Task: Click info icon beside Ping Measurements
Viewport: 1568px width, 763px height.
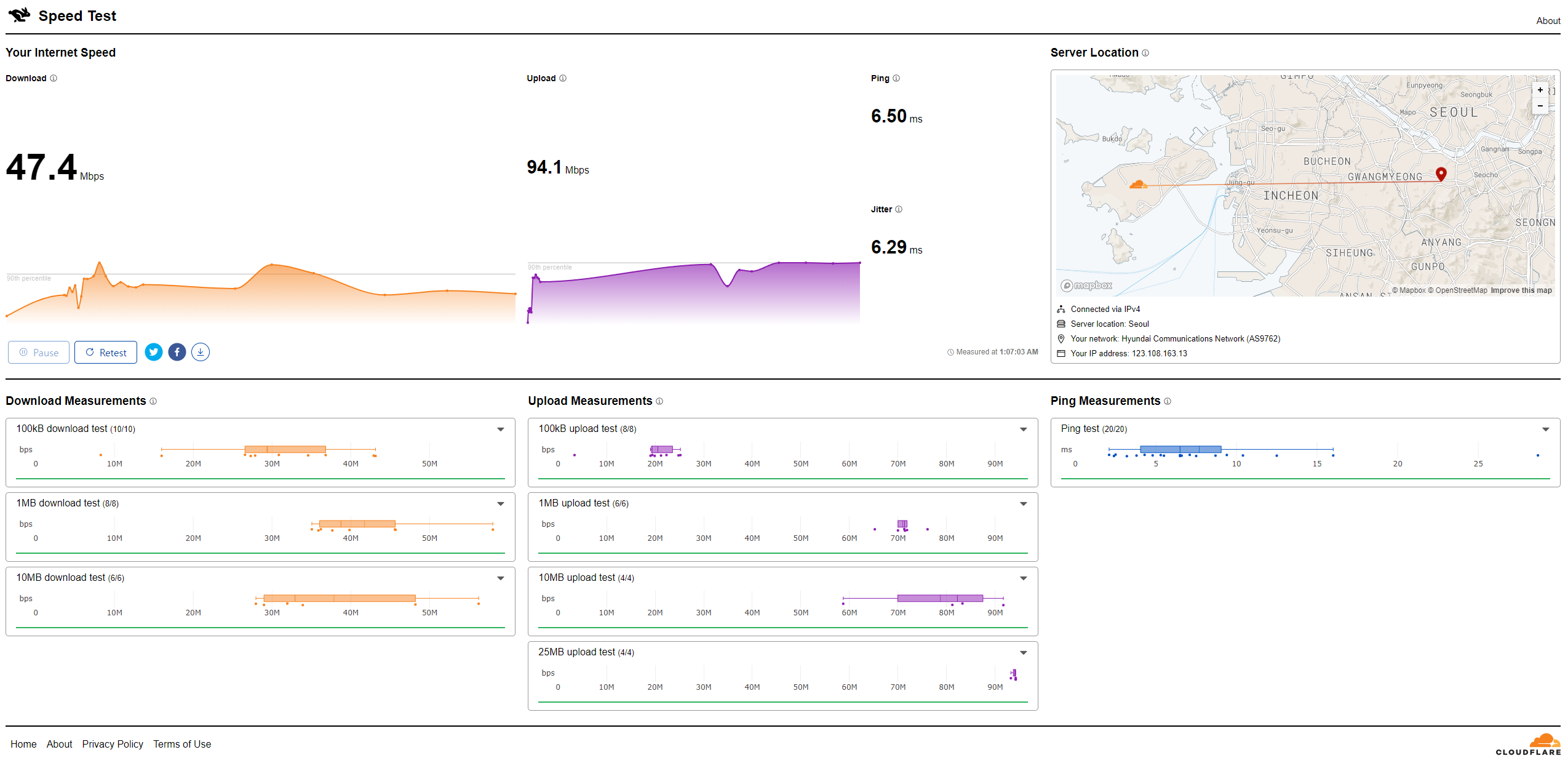Action: tap(1168, 401)
